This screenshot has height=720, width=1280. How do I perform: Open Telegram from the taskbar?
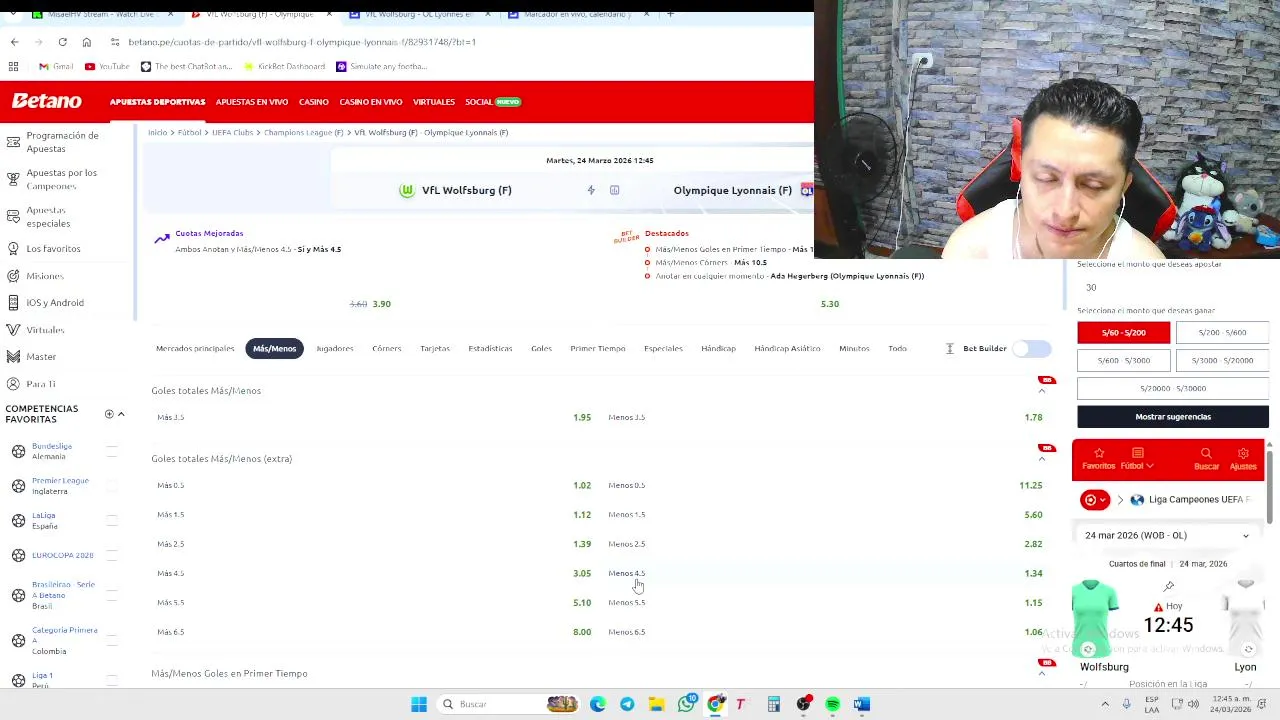tap(627, 704)
